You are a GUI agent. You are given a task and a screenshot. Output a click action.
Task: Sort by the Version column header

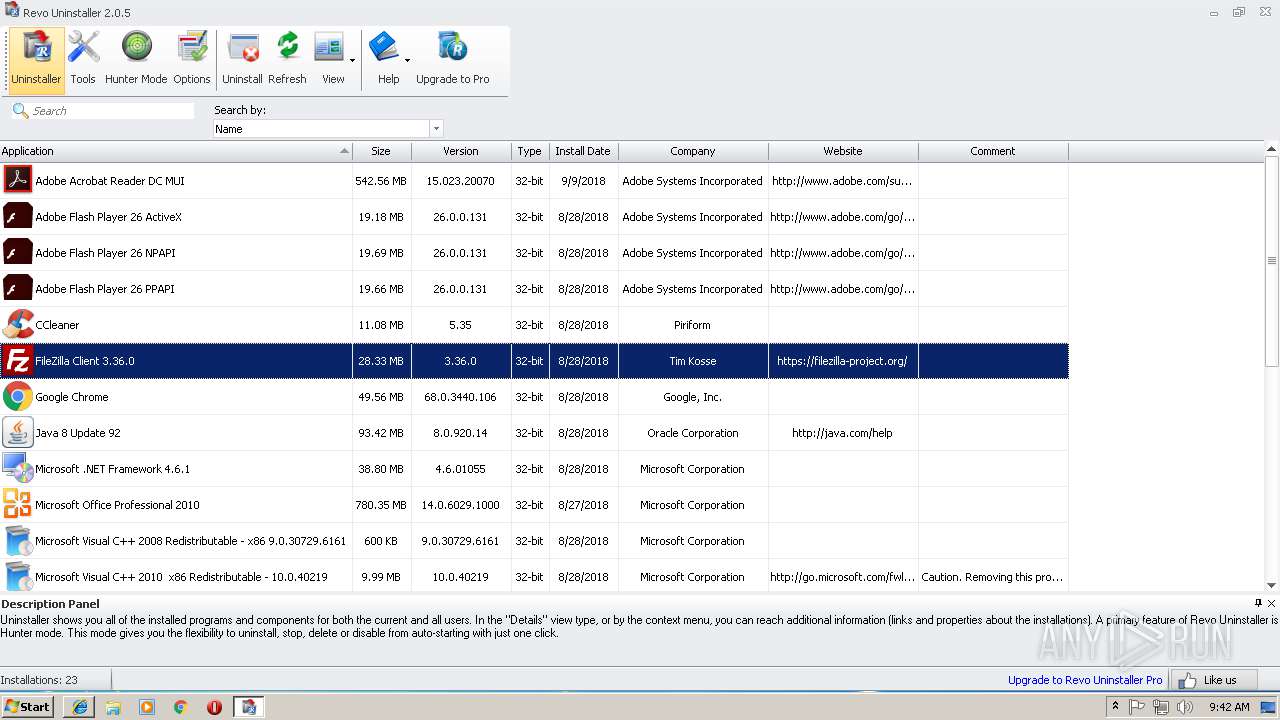coord(461,151)
